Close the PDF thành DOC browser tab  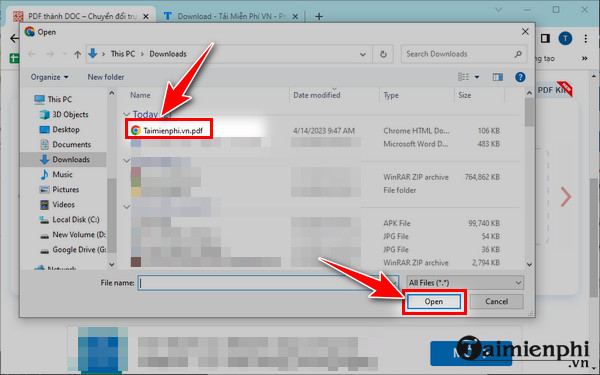tap(145, 16)
